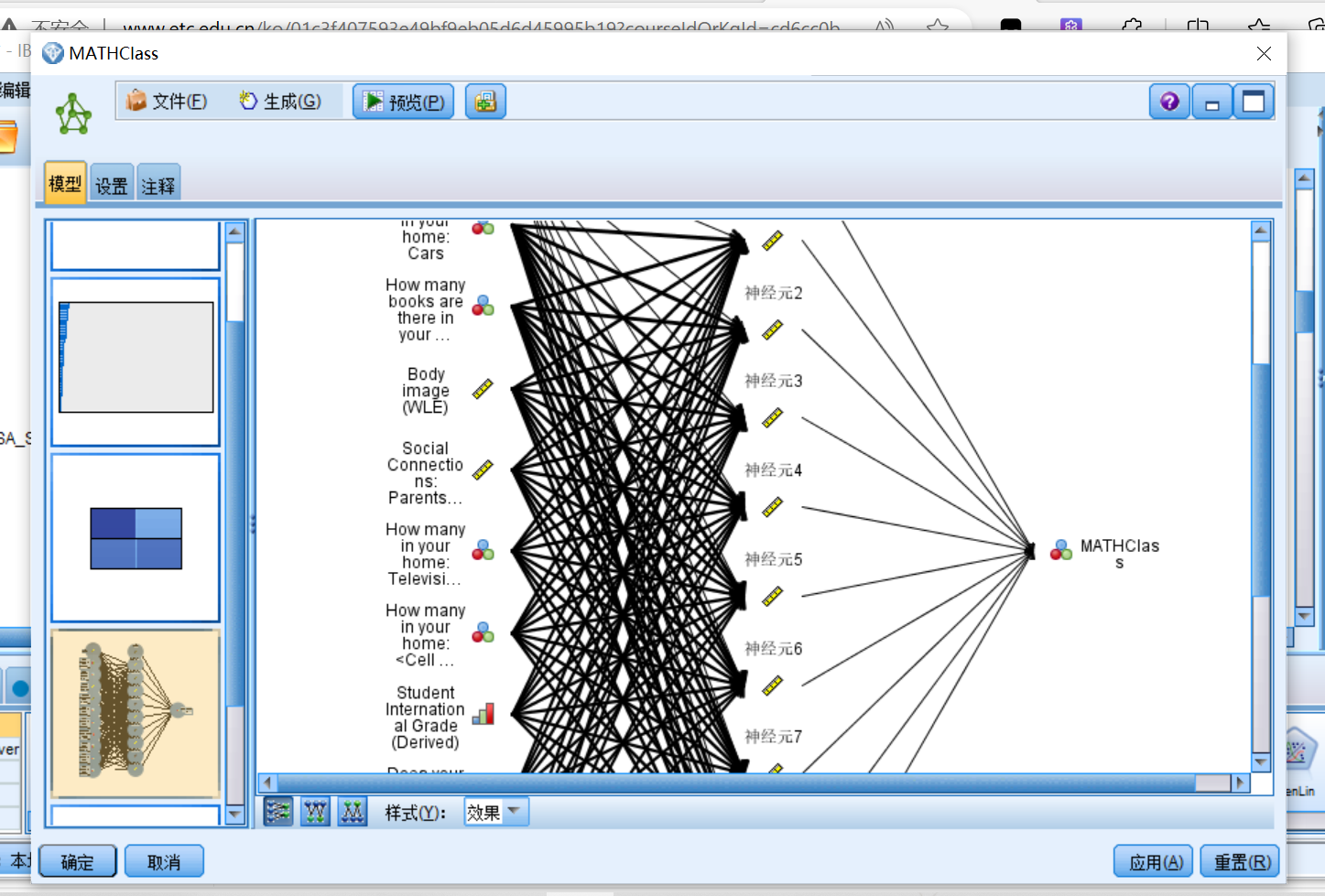Image resolution: width=1325 pixels, height=896 pixels.
Task: Toggle the top-to-bottom network layout icon
Action: 315,812
